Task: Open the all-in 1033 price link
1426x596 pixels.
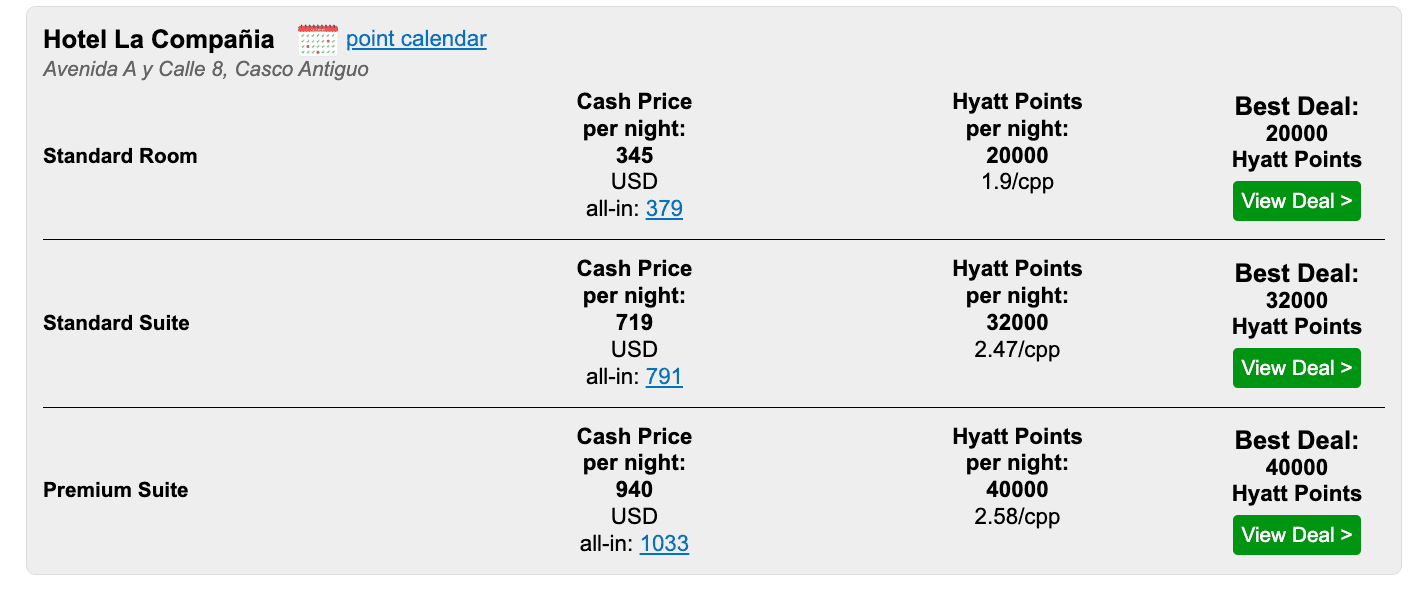Action: pyautogui.click(x=664, y=544)
